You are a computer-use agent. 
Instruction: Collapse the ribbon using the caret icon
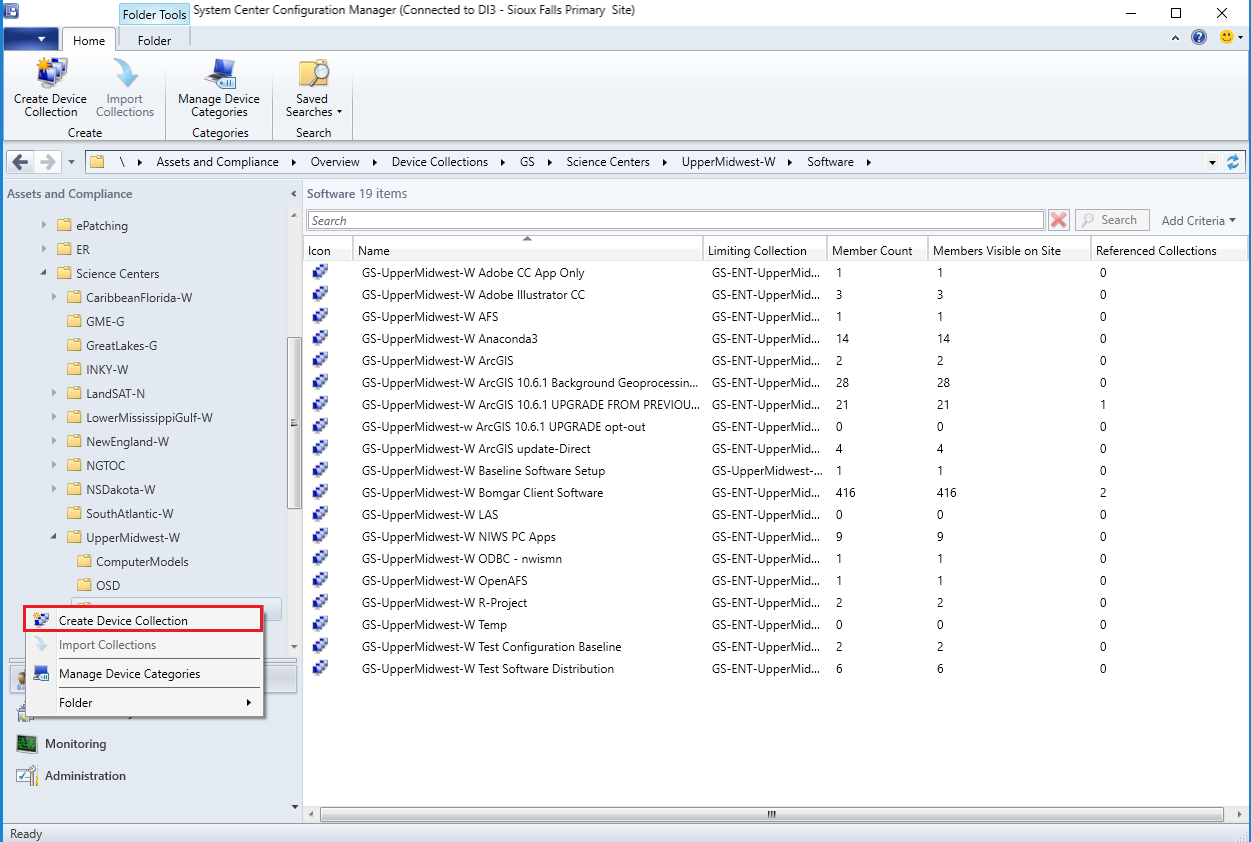click(1176, 38)
